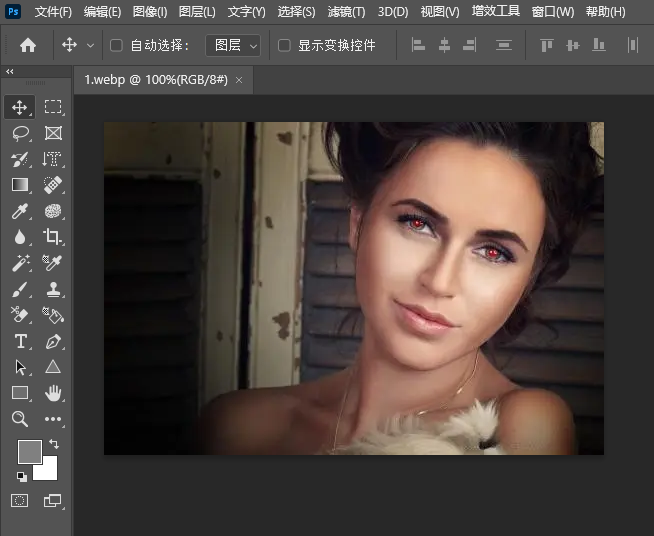Select the Zoom magnifier tool
The image size is (654, 536).
pos(20,419)
